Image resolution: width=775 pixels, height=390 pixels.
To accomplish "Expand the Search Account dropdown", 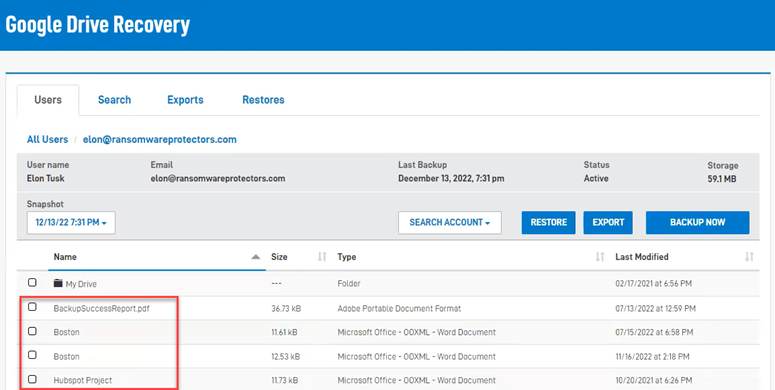I will click(450, 222).
